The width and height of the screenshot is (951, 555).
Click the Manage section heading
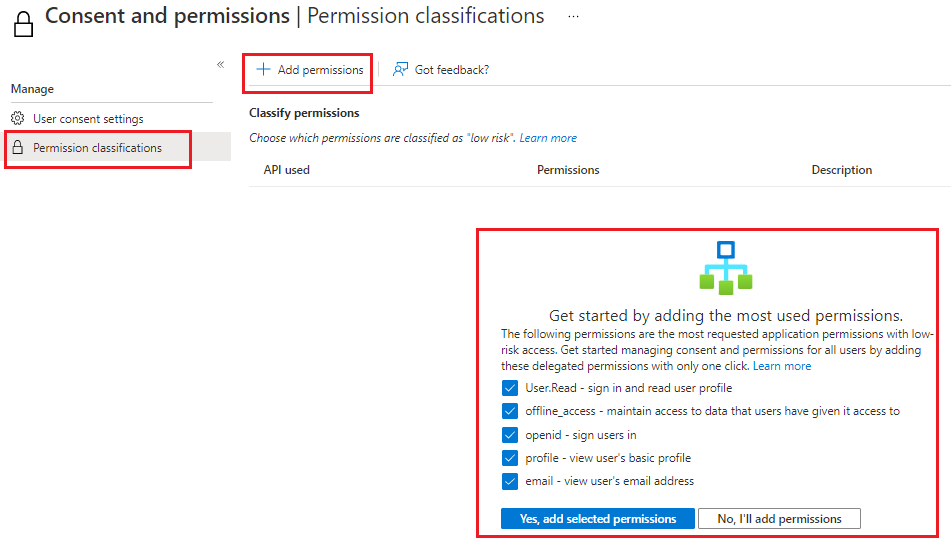32,89
